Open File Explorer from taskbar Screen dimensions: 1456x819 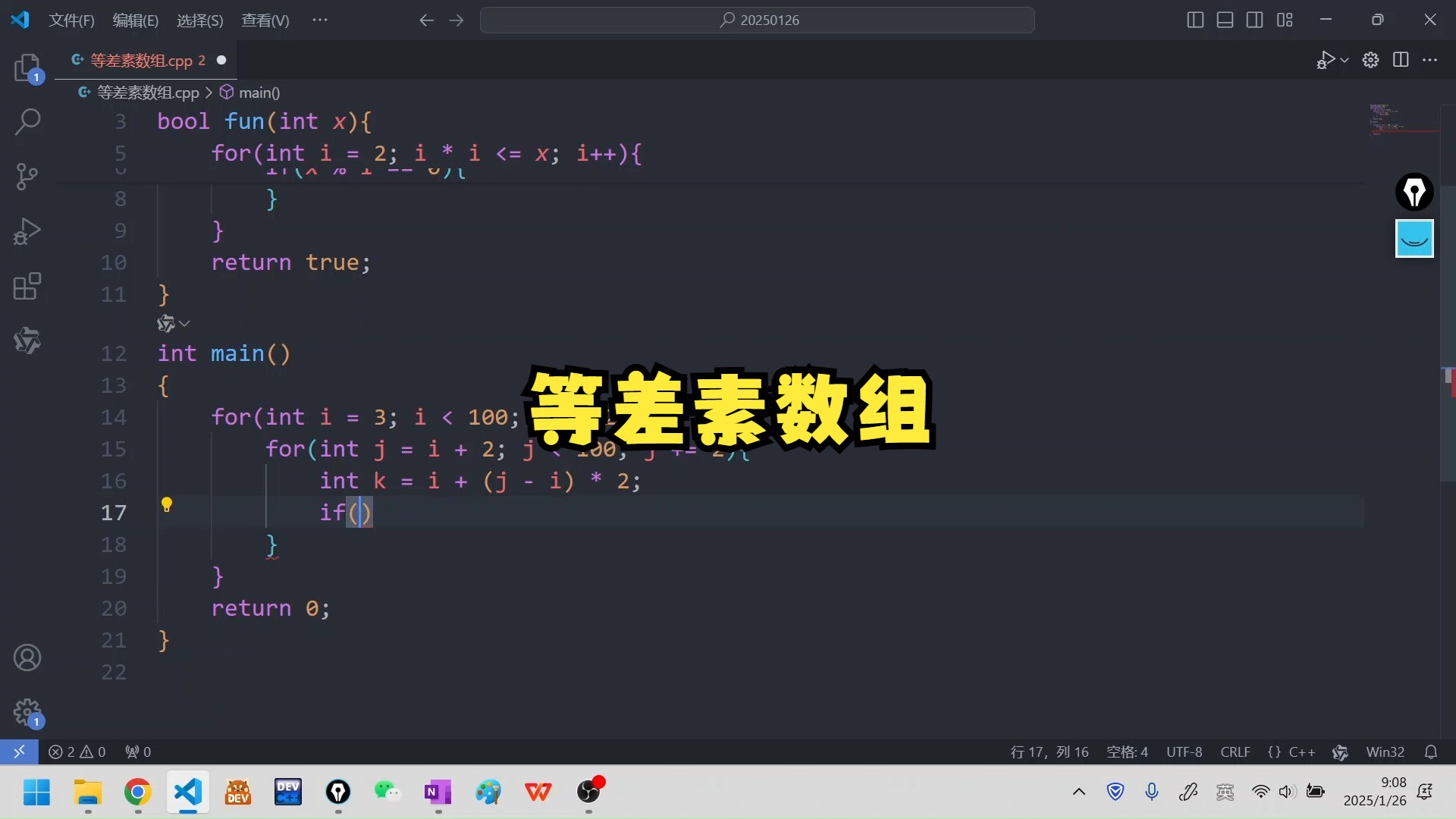88,792
